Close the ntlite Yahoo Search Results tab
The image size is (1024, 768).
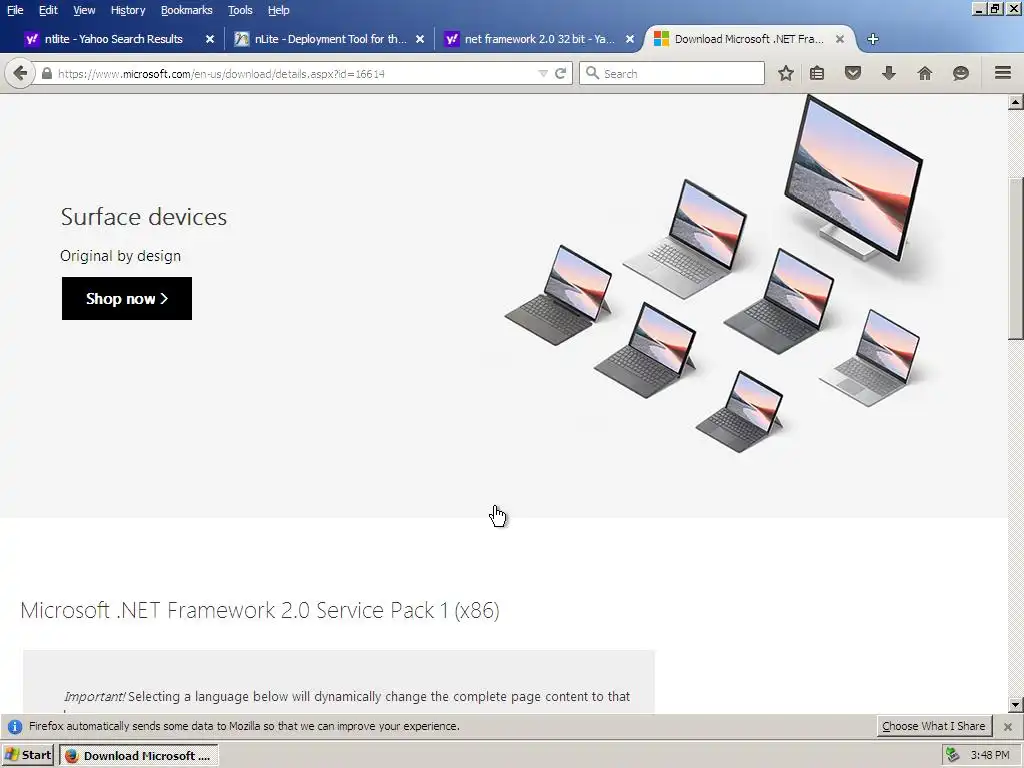pyautogui.click(x=210, y=39)
